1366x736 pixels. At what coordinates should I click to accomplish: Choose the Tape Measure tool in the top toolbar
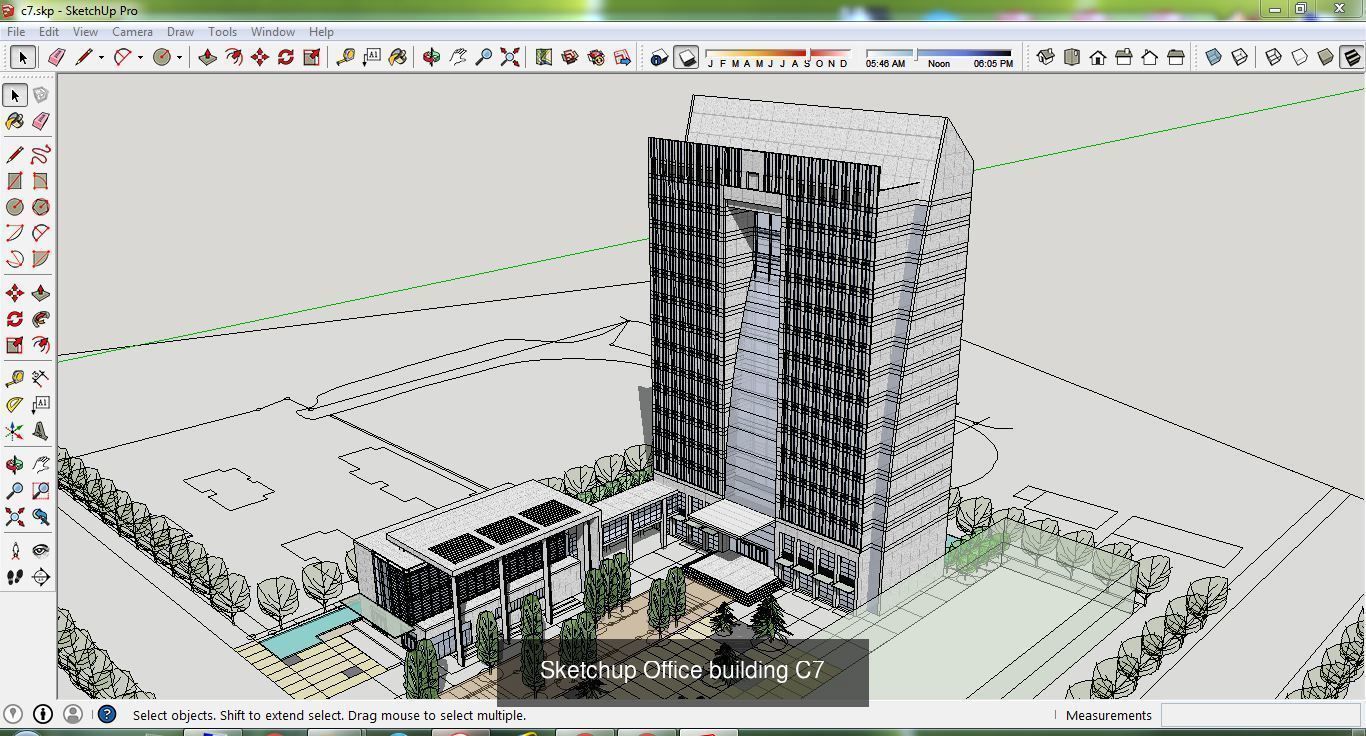coord(345,57)
